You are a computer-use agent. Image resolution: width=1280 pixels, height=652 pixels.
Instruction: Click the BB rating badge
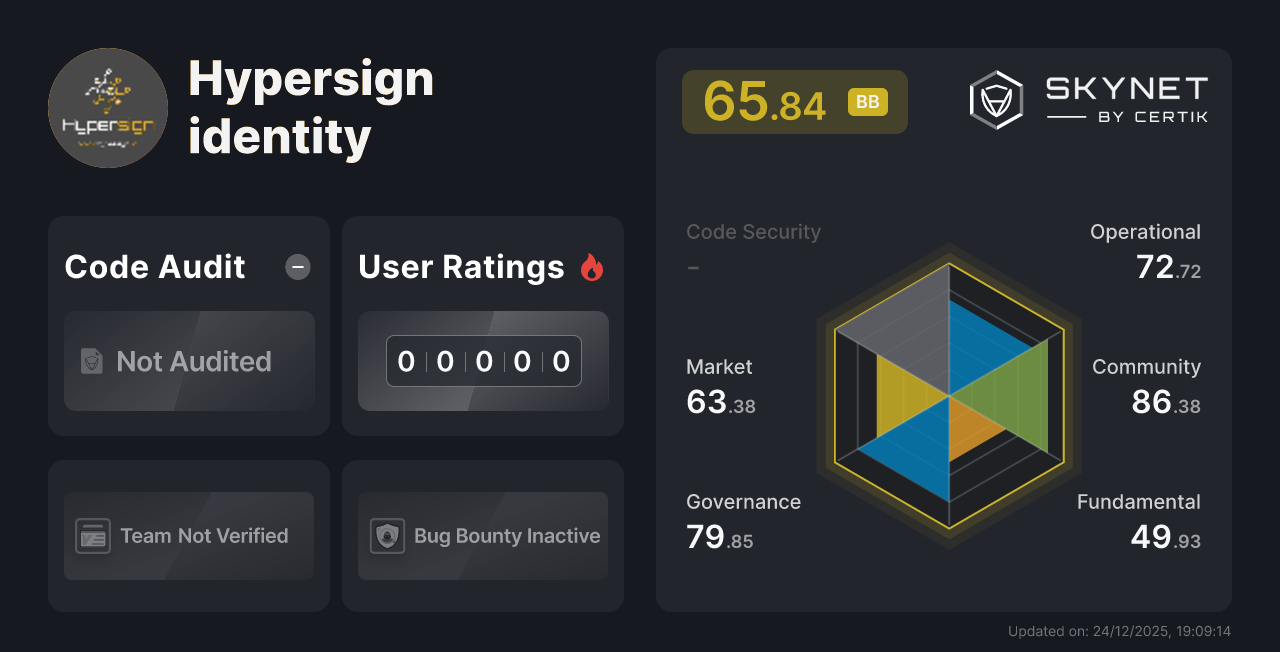867,100
